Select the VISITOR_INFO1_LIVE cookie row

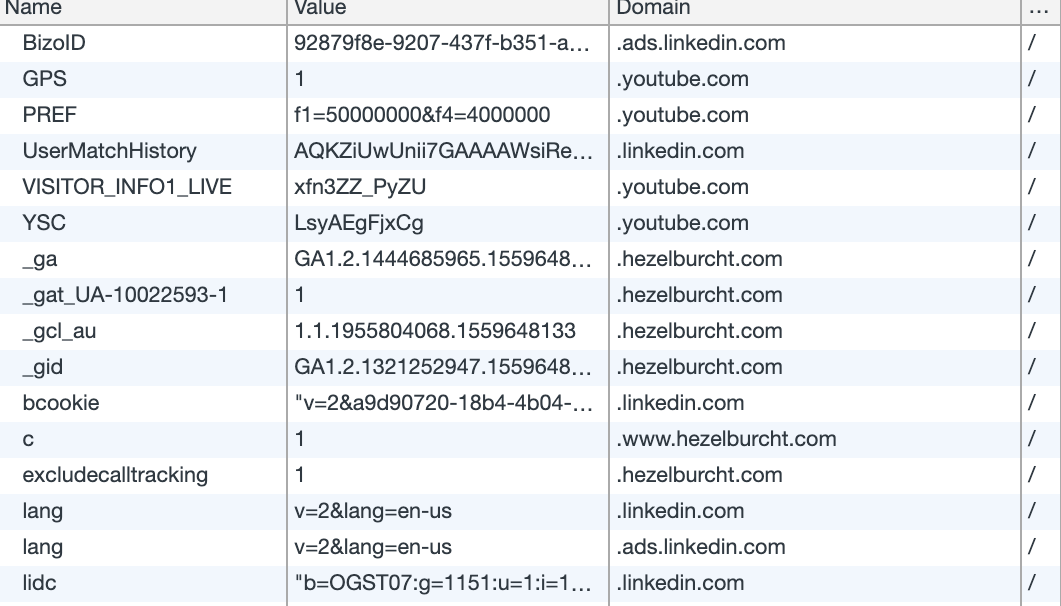click(x=530, y=187)
